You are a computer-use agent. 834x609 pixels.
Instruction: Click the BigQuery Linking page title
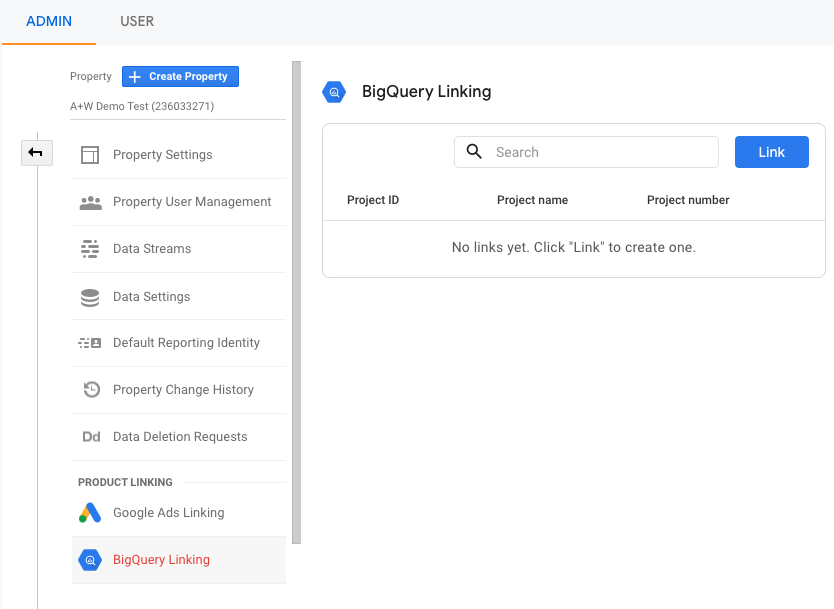(427, 92)
